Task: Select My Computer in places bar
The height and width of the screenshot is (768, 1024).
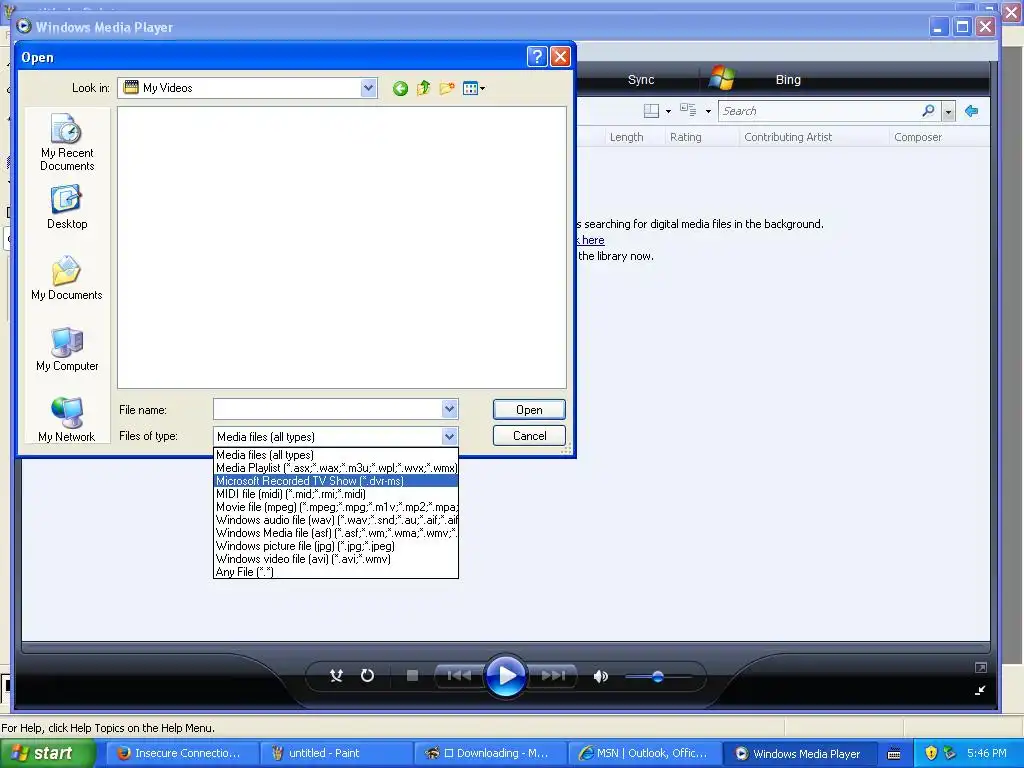Action: coord(67,349)
